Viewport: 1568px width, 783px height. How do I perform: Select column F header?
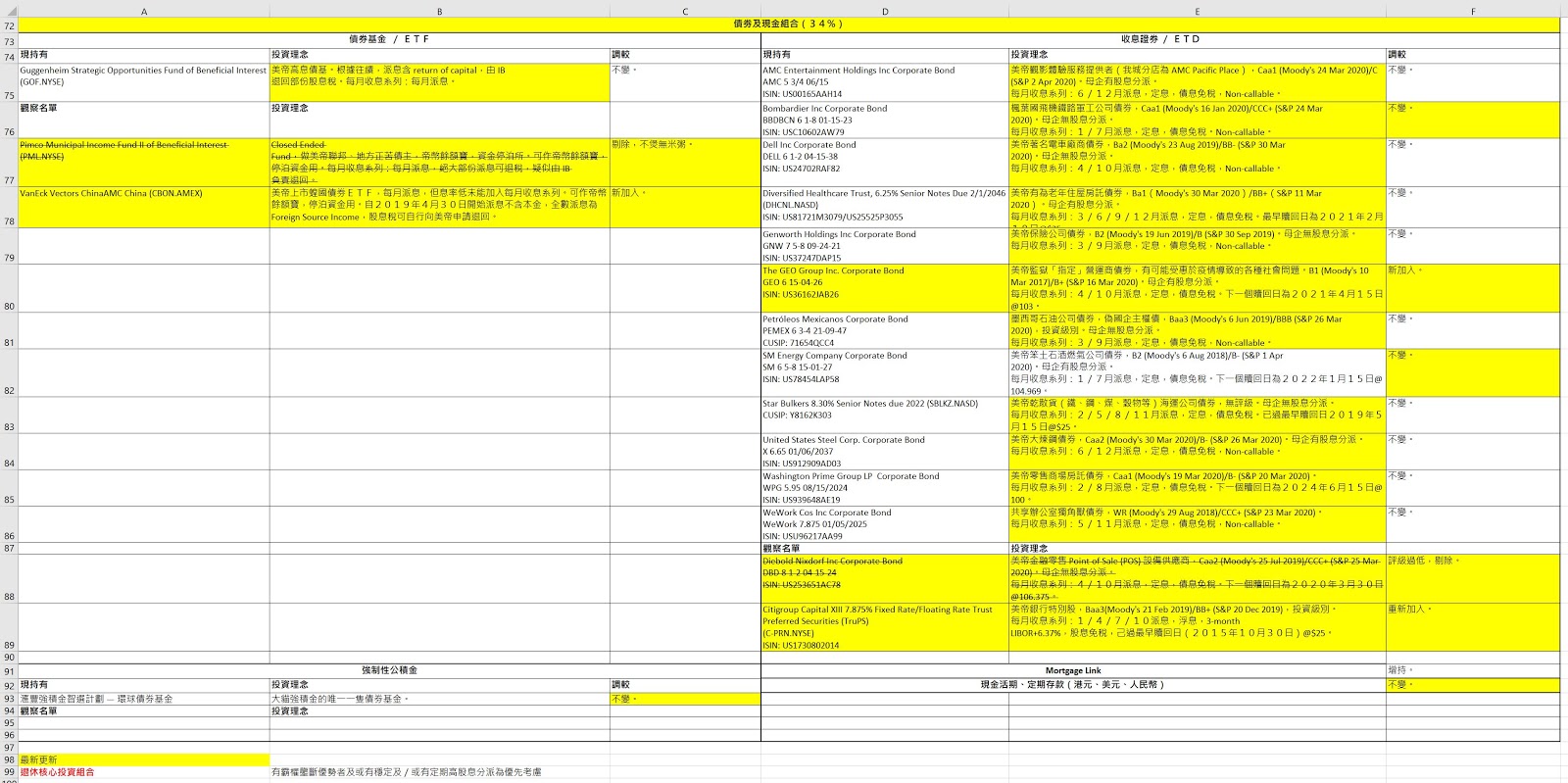(1472, 12)
